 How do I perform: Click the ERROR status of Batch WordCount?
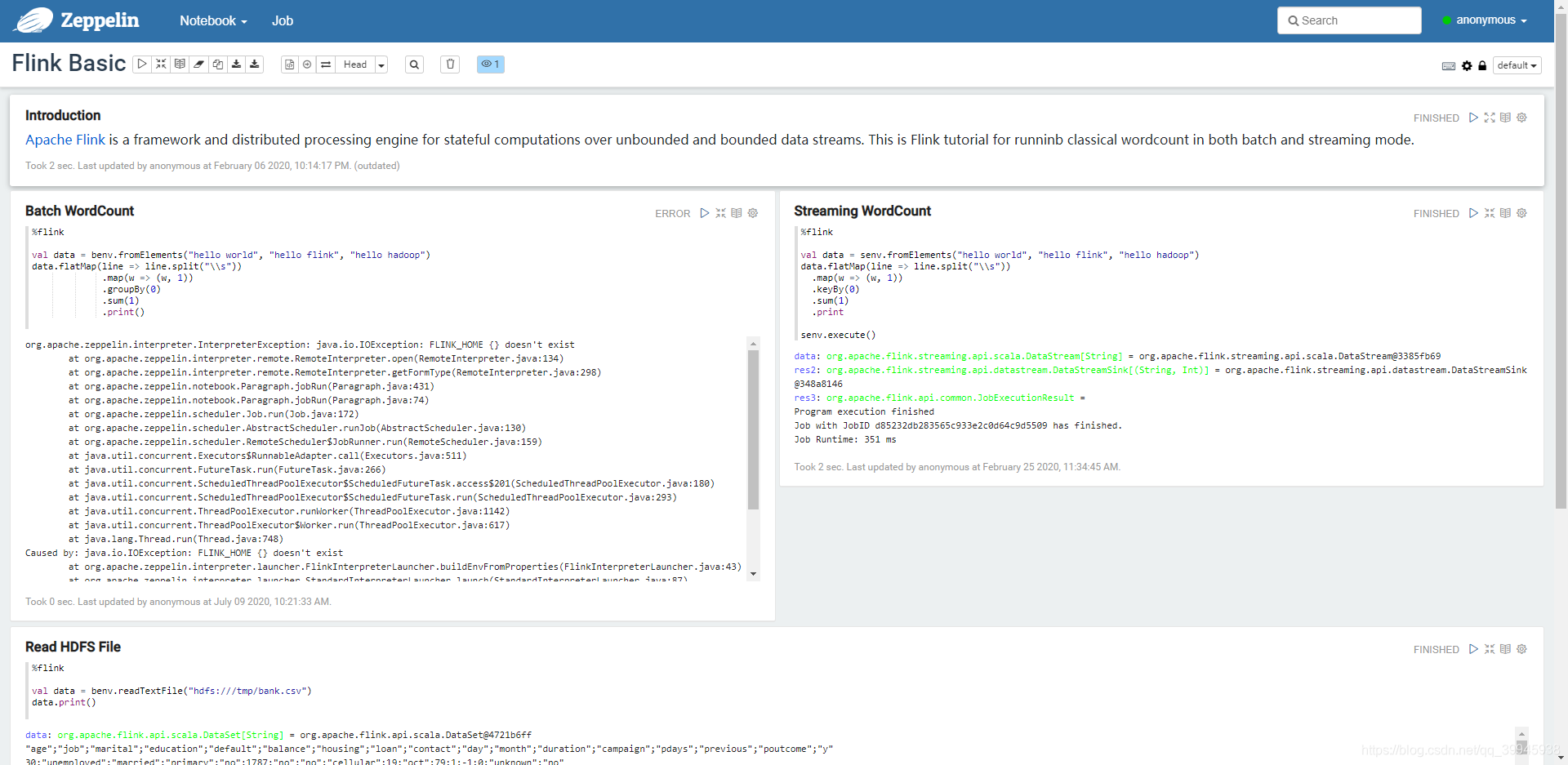pyautogui.click(x=672, y=214)
